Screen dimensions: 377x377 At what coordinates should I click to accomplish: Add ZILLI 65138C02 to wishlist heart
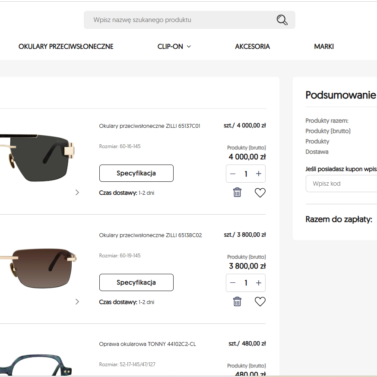click(x=260, y=302)
